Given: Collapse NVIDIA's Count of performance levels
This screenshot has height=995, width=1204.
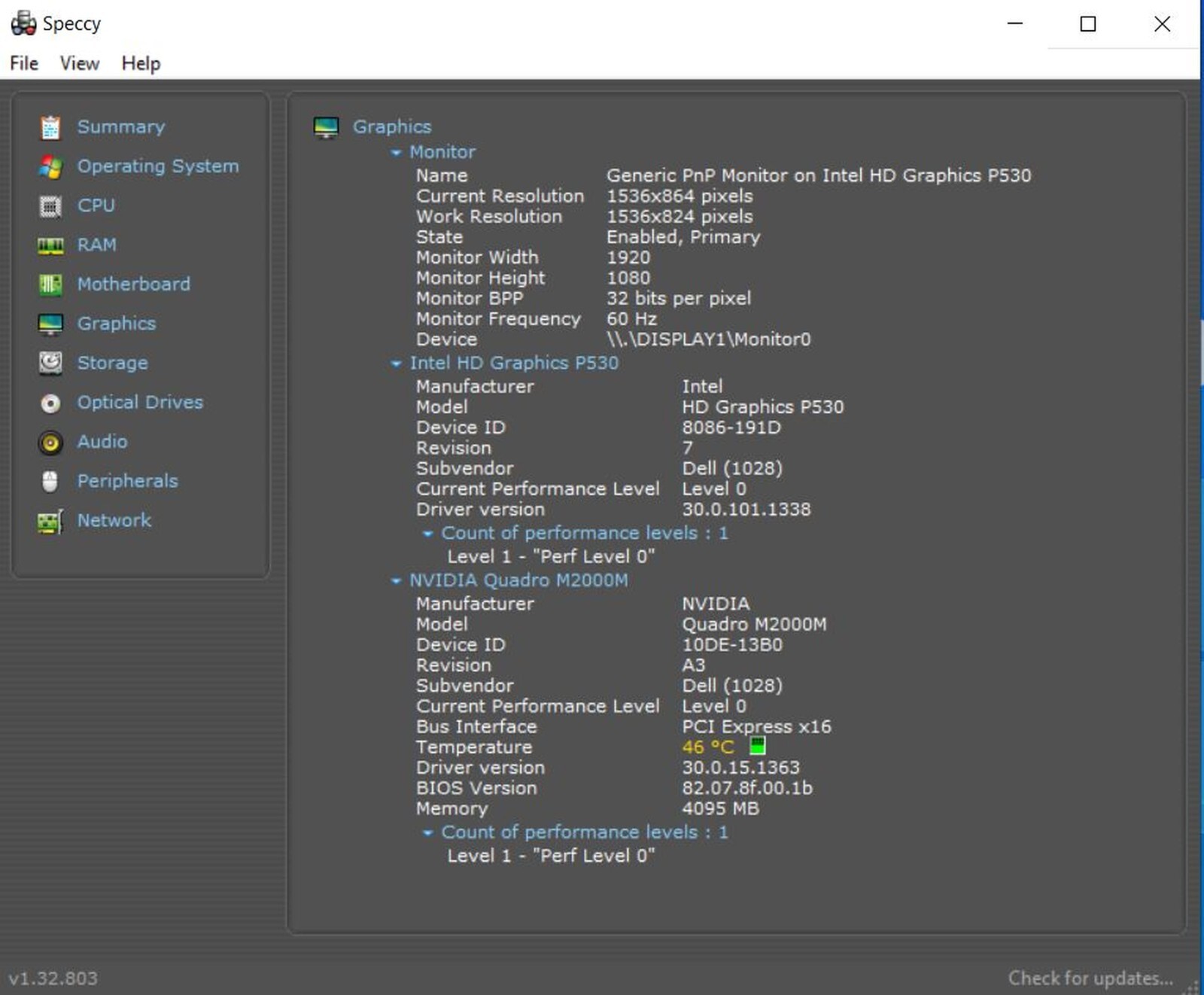Looking at the screenshot, I should tap(427, 833).
